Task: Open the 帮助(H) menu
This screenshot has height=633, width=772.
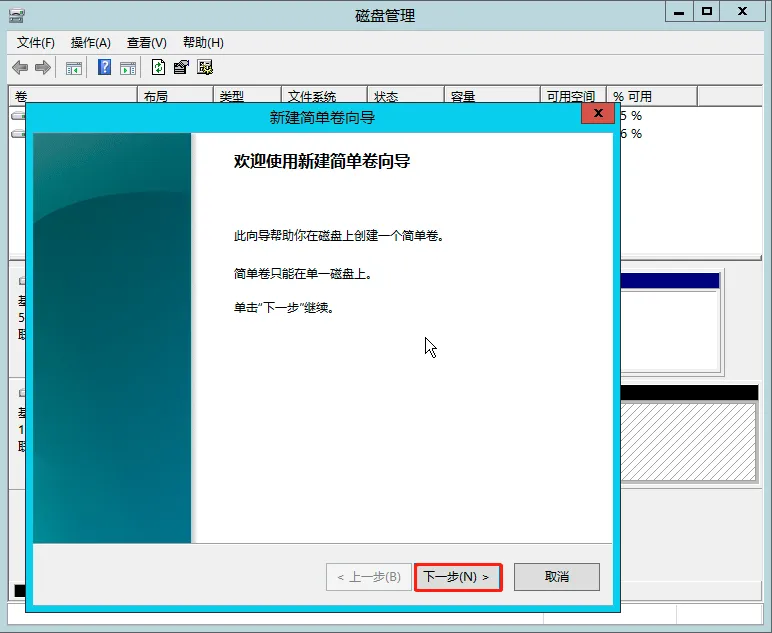Action: click(x=203, y=43)
